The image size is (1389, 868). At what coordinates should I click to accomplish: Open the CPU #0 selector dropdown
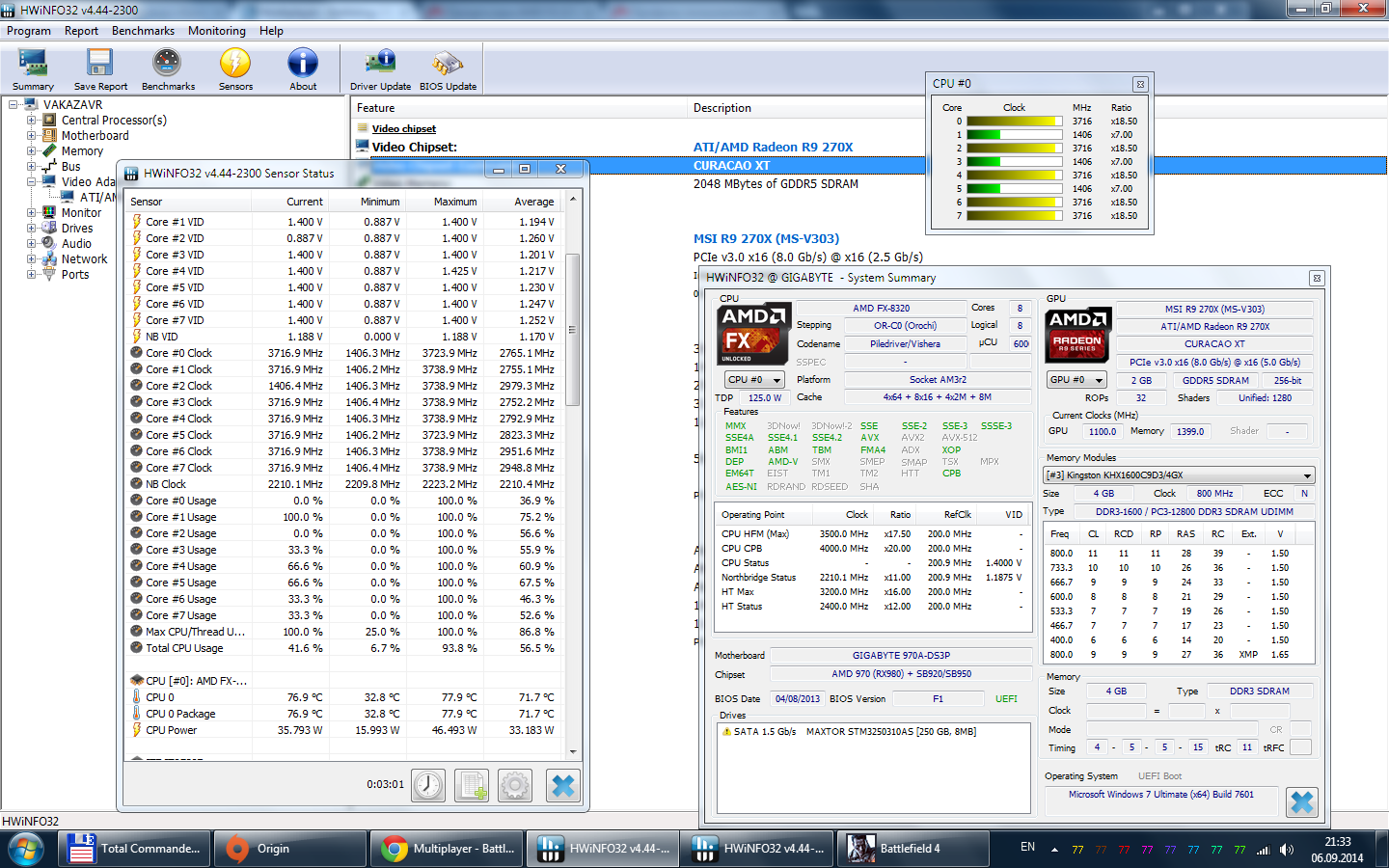click(x=754, y=380)
